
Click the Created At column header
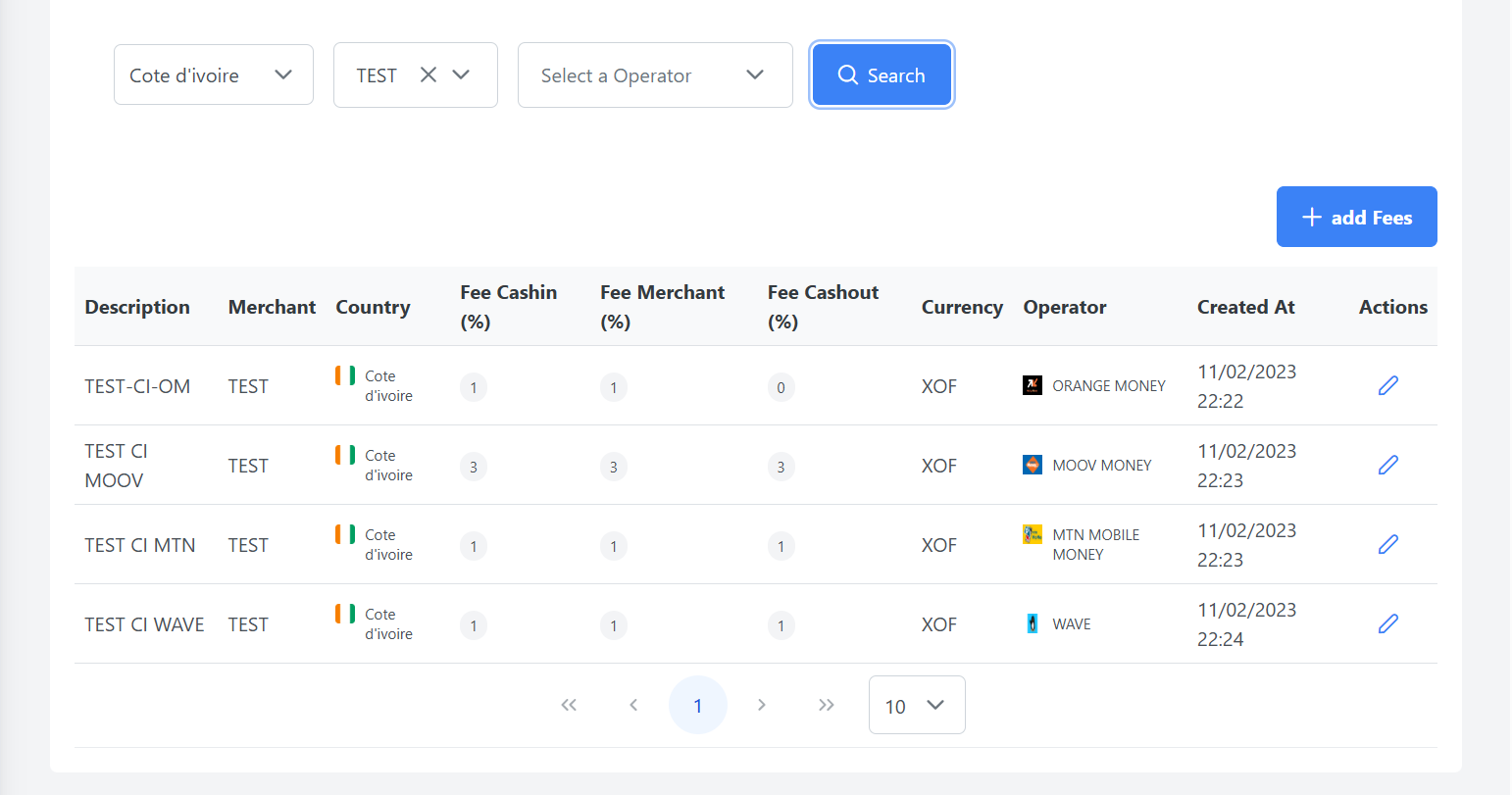[1245, 307]
